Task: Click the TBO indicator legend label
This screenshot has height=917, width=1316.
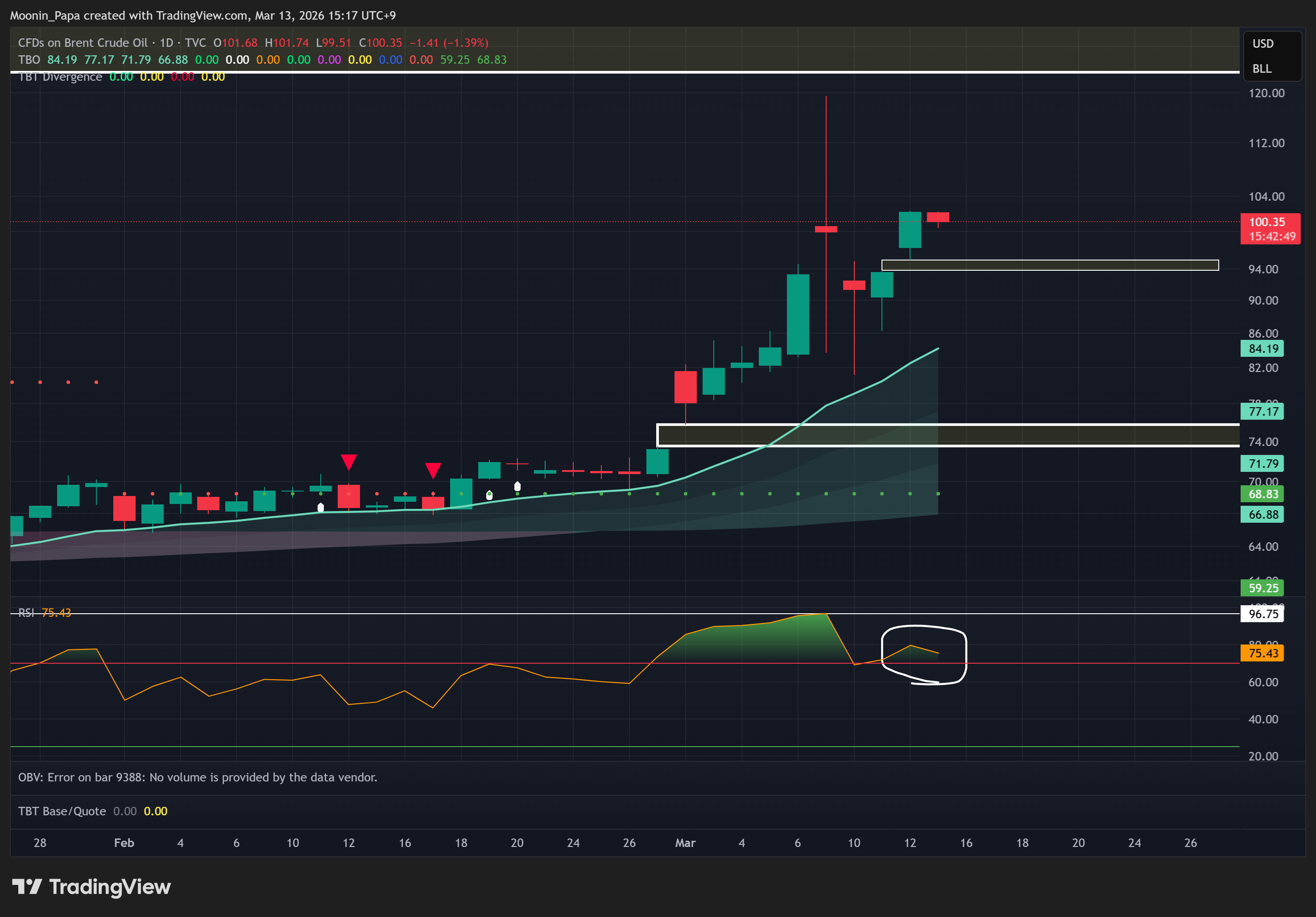Action: pos(29,60)
